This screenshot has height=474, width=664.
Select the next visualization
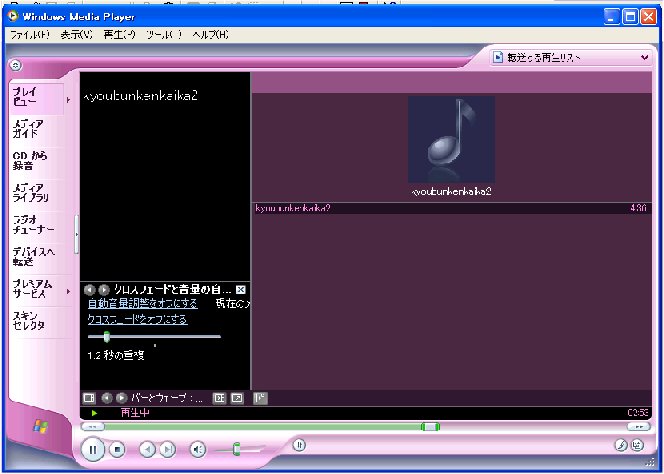tap(122, 398)
